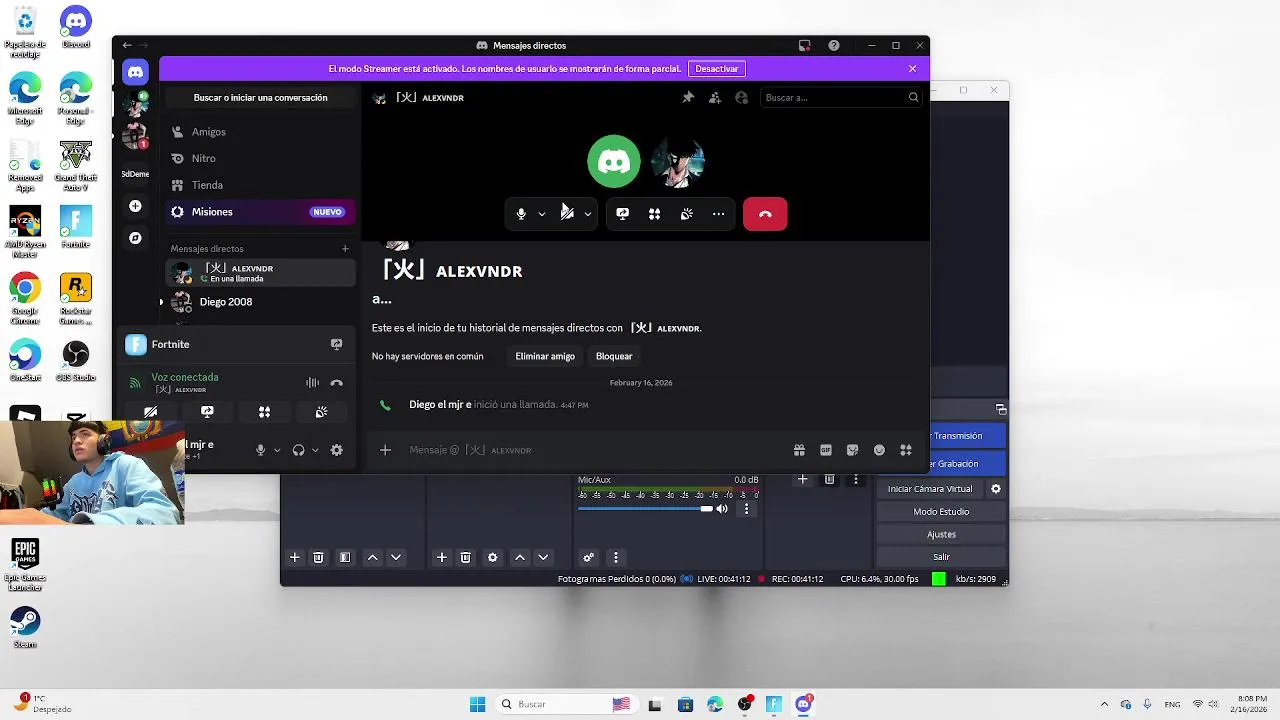The image size is (1280, 720).
Task: Open OBS virtual camera settings gear
Action: pyautogui.click(x=995, y=489)
